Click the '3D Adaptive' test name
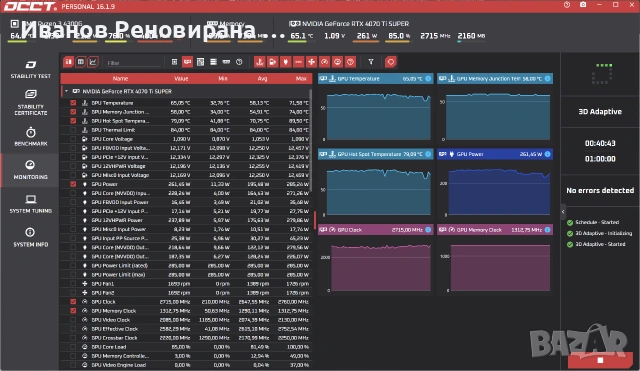Screen dimensions: 640x371 (600, 111)
